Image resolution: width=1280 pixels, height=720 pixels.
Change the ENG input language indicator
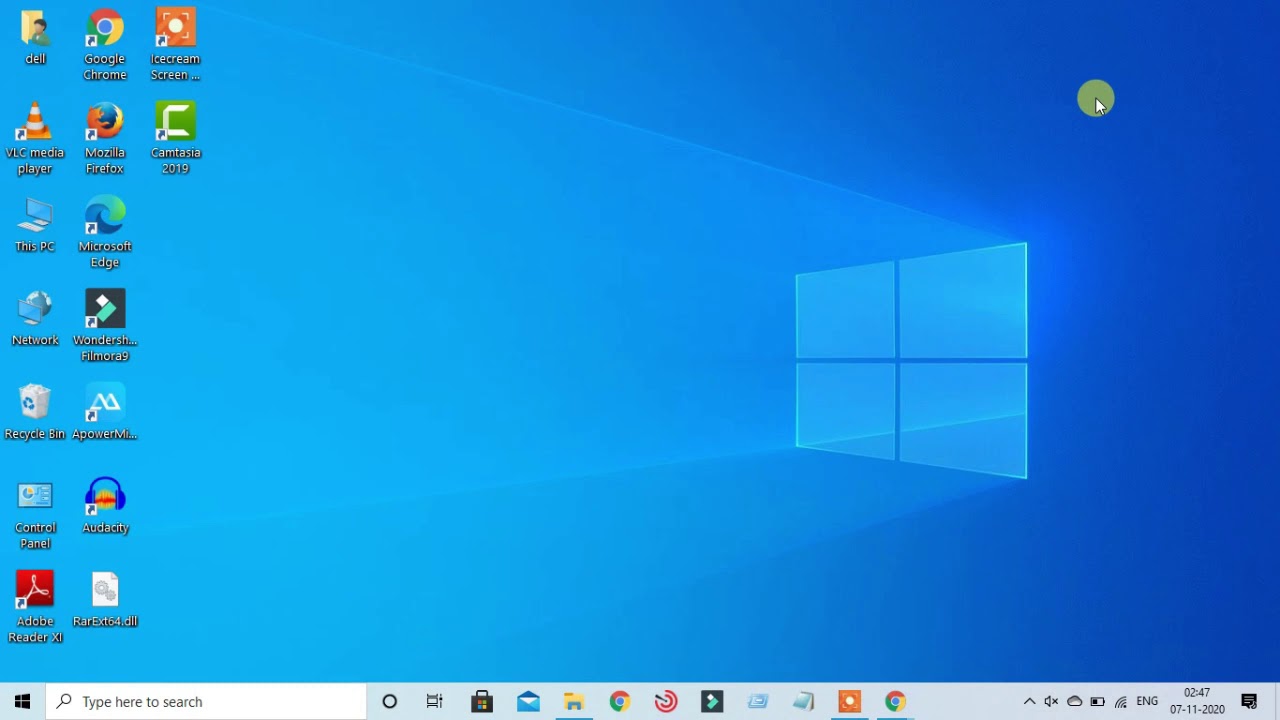pyautogui.click(x=1147, y=701)
